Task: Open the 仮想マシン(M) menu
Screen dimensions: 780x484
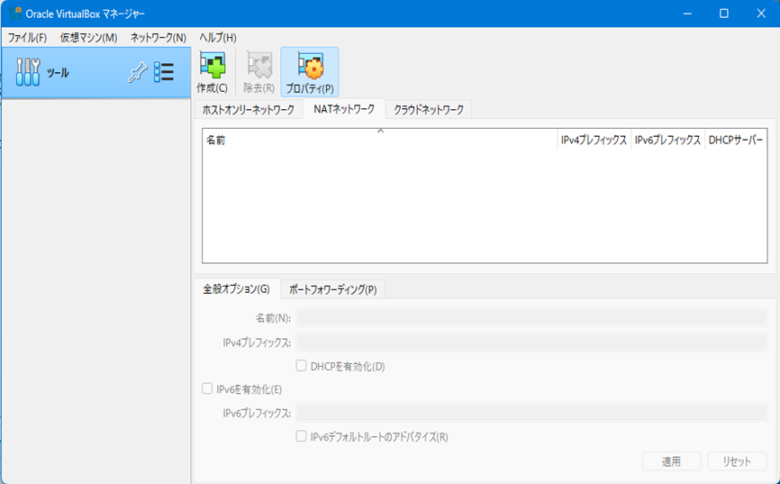Action: 89,38
